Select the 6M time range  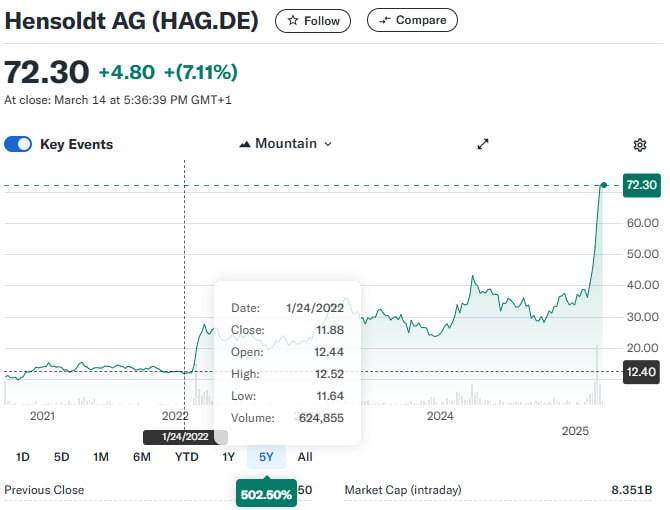pyautogui.click(x=141, y=457)
